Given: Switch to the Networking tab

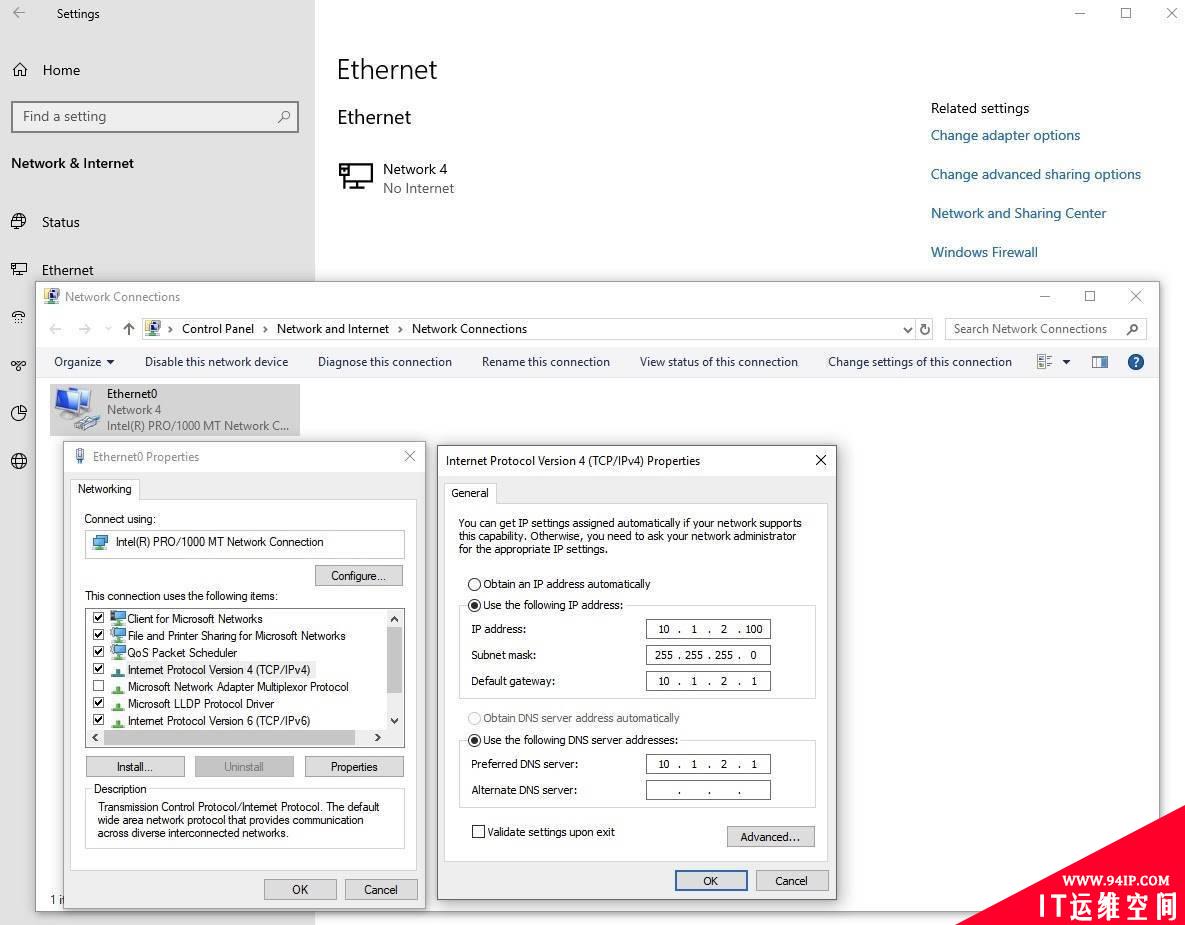Looking at the screenshot, I should (104, 489).
